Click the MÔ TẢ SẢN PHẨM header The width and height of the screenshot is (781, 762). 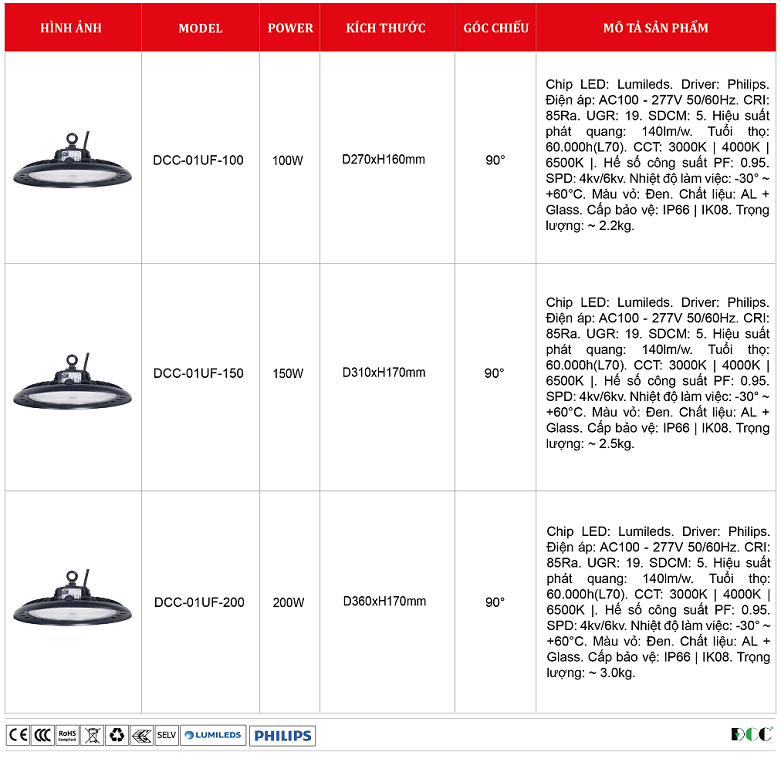tap(656, 28)
